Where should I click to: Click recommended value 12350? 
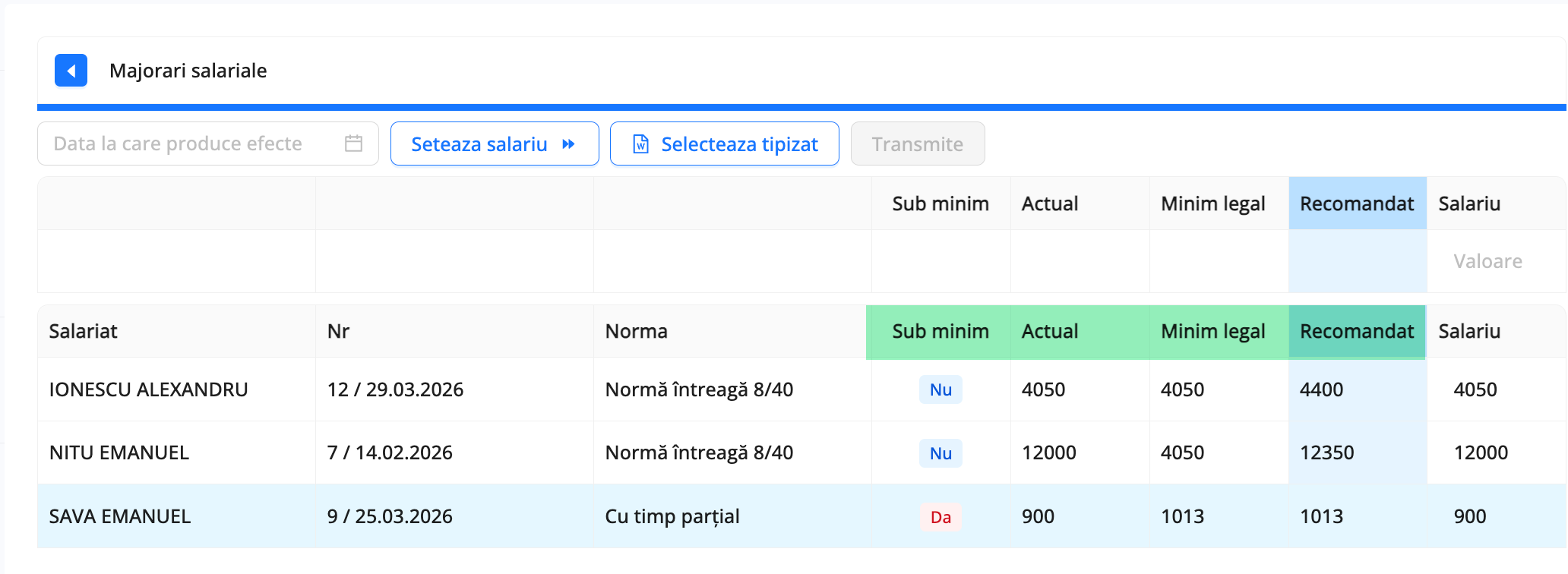[1326, 453]
